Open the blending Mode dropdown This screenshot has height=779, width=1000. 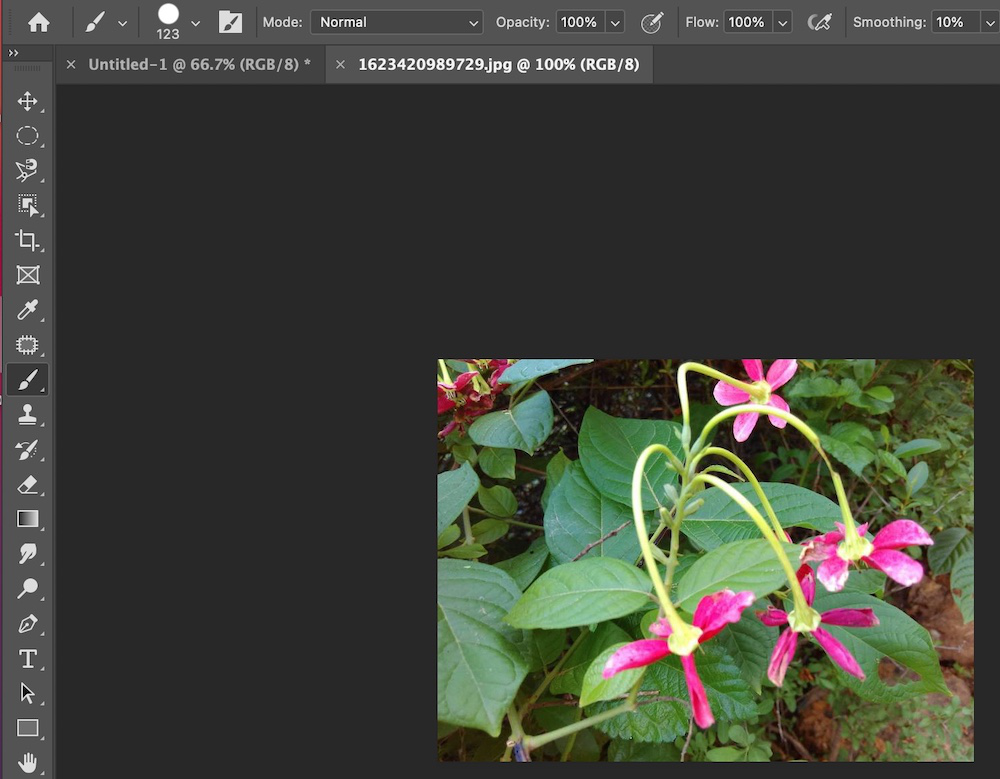point(397,22)
